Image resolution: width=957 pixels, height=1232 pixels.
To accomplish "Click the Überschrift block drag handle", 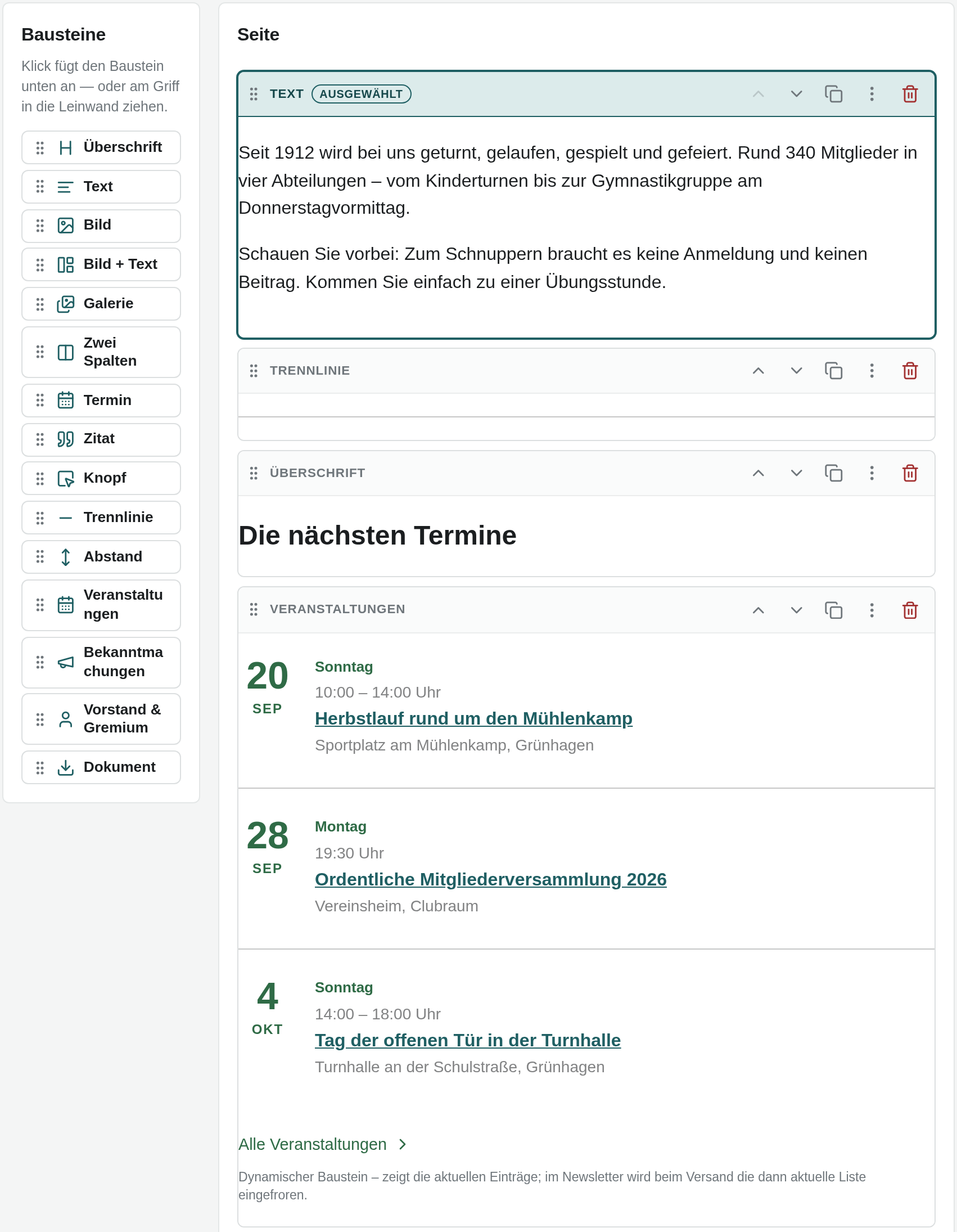I will coord(254,473).
